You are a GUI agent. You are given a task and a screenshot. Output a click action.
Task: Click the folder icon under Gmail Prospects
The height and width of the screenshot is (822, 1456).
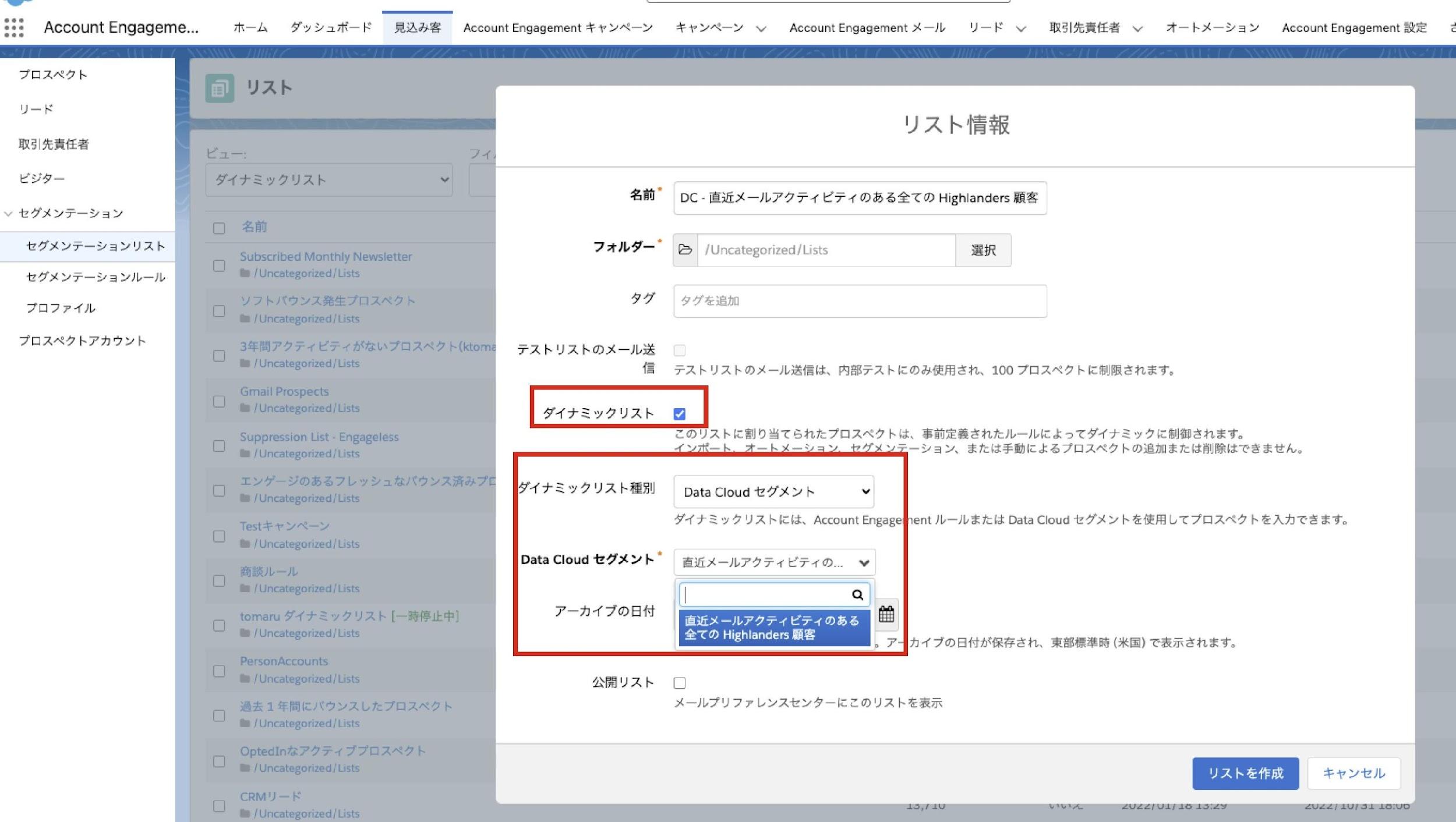(245, 409)
